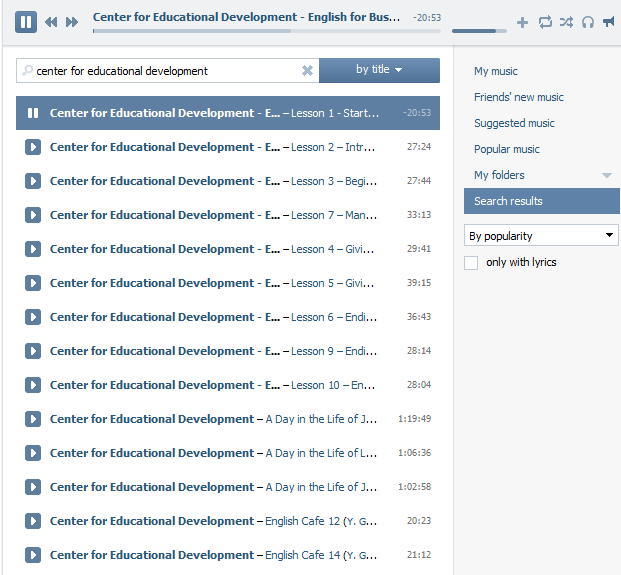Image resolution: width=621 pixels, height=575 pixels.
Task: Click the 'Lesson 10 – En...' title text
Action: tap(333, 385)
